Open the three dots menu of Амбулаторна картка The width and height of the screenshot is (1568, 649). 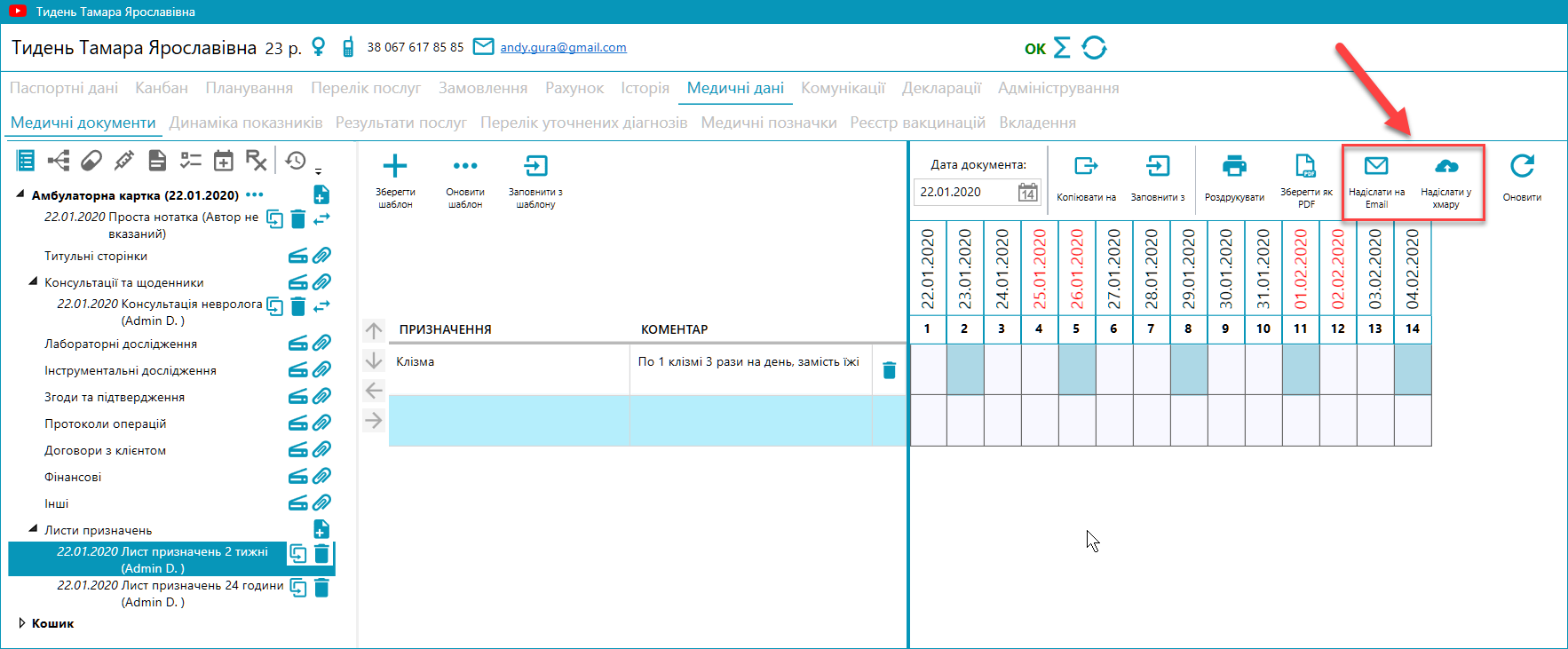pyautogui.click(x=255, y=194)
